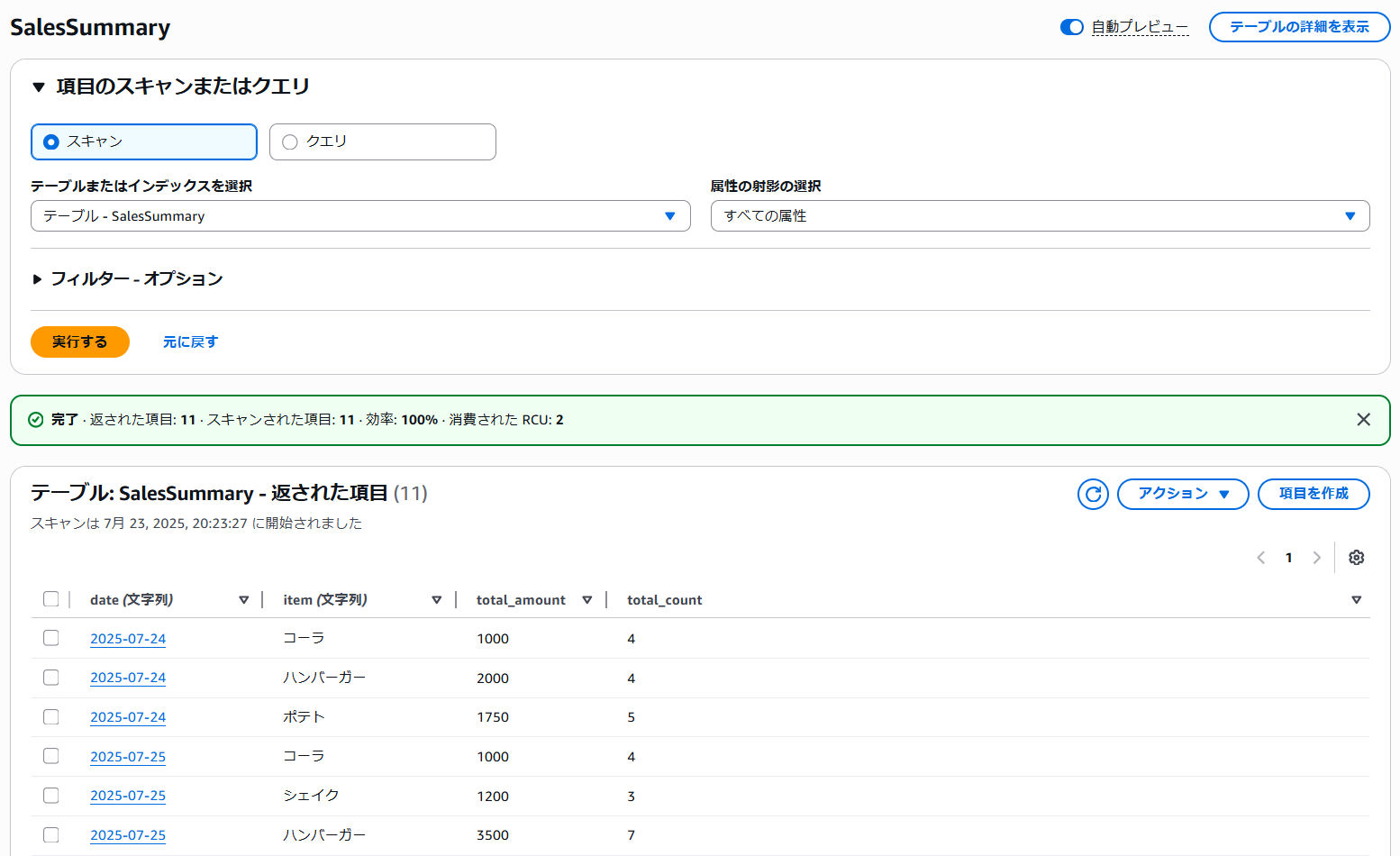Open the テーブル - SalesSummary dropdown

point(360,216)
